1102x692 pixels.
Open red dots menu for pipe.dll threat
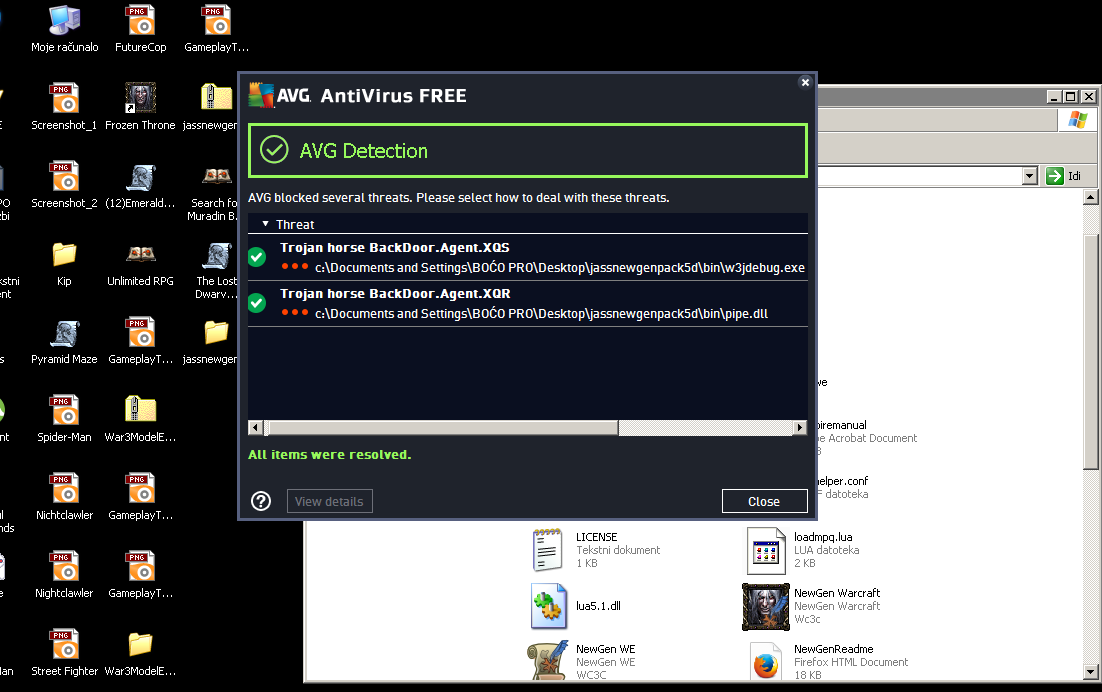click(294, 313)
